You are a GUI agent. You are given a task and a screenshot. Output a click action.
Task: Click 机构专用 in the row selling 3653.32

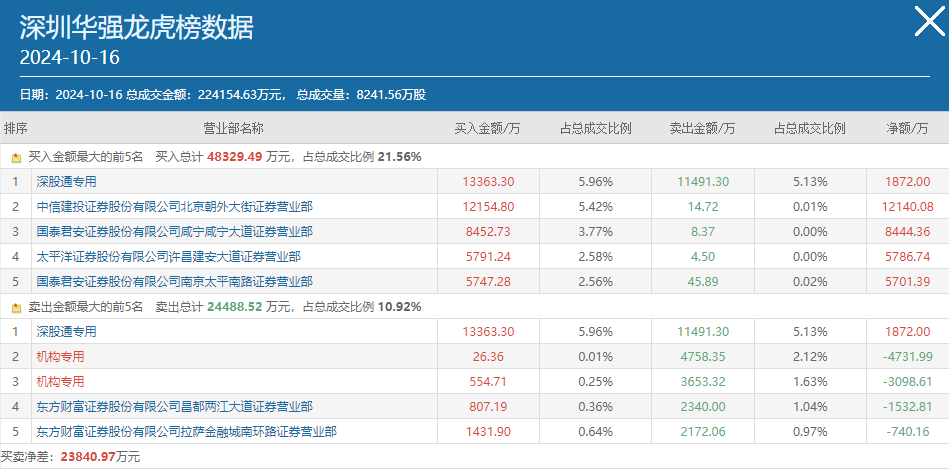pos(60,382)
